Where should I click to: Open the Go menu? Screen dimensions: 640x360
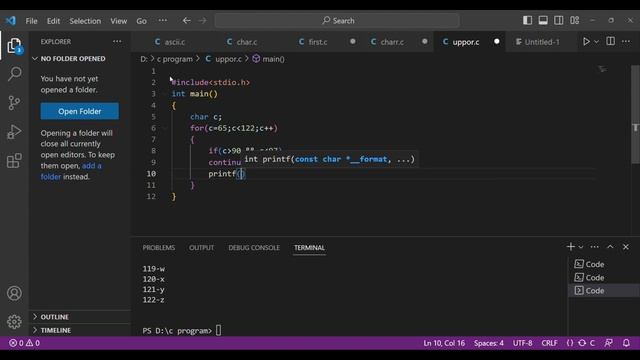point(141,21)
